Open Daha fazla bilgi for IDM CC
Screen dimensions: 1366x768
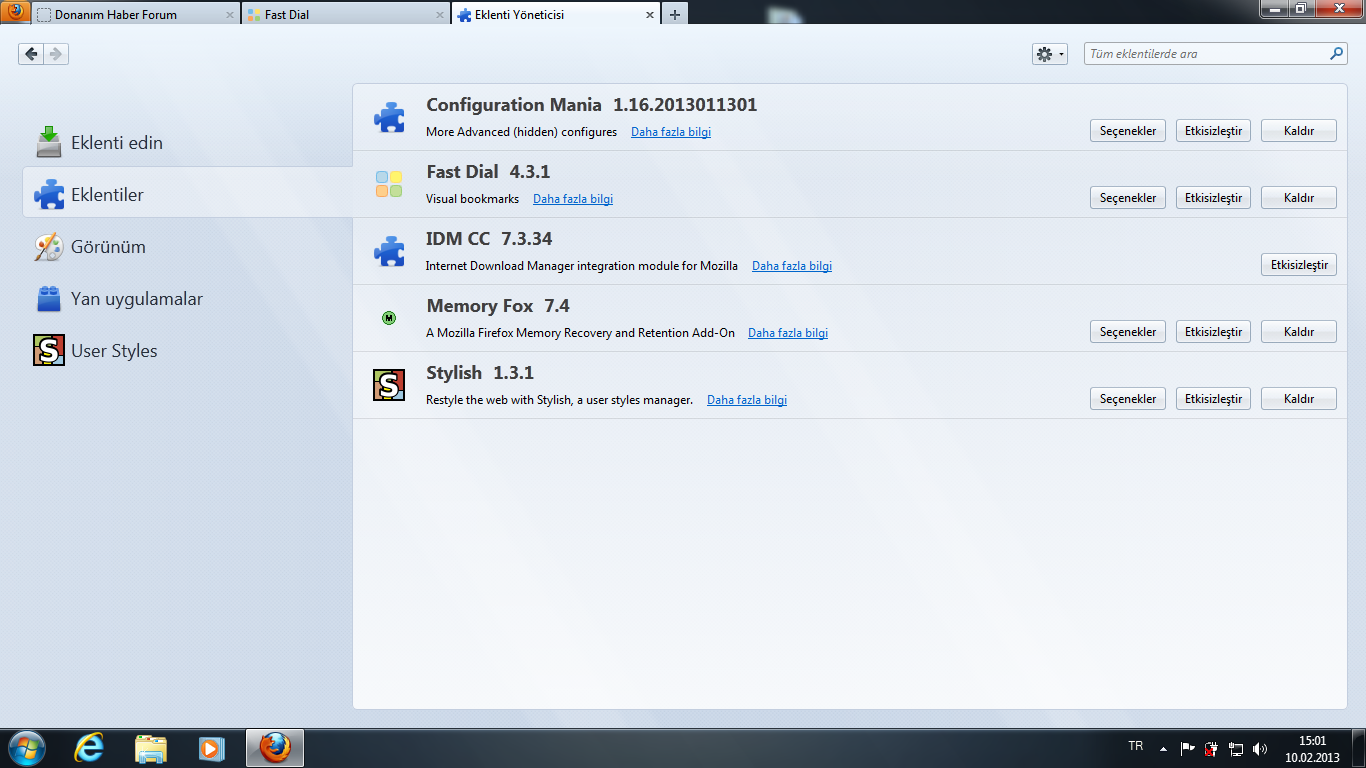pyautogui.click(x=792, y=266)
